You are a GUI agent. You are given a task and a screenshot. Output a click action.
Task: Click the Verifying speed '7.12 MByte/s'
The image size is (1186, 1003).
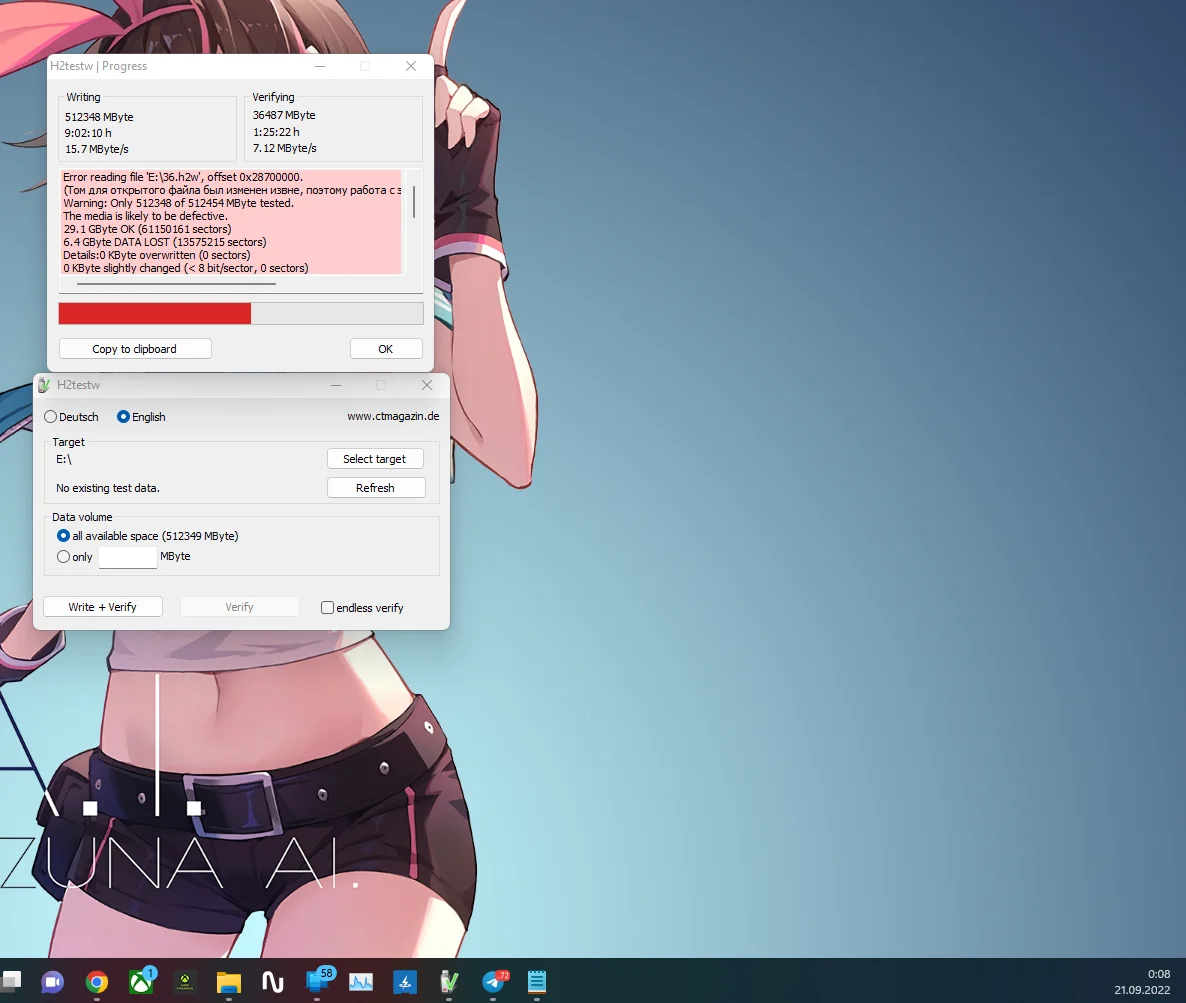(284, 148)
